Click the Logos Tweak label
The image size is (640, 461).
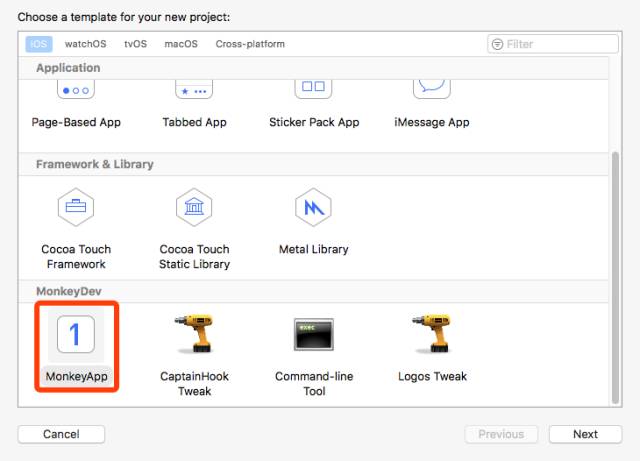click(432, 376)
